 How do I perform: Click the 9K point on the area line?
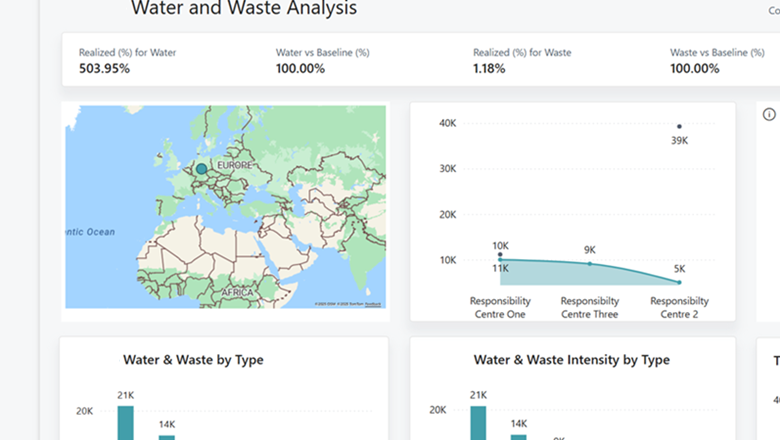tap(590, 264)
